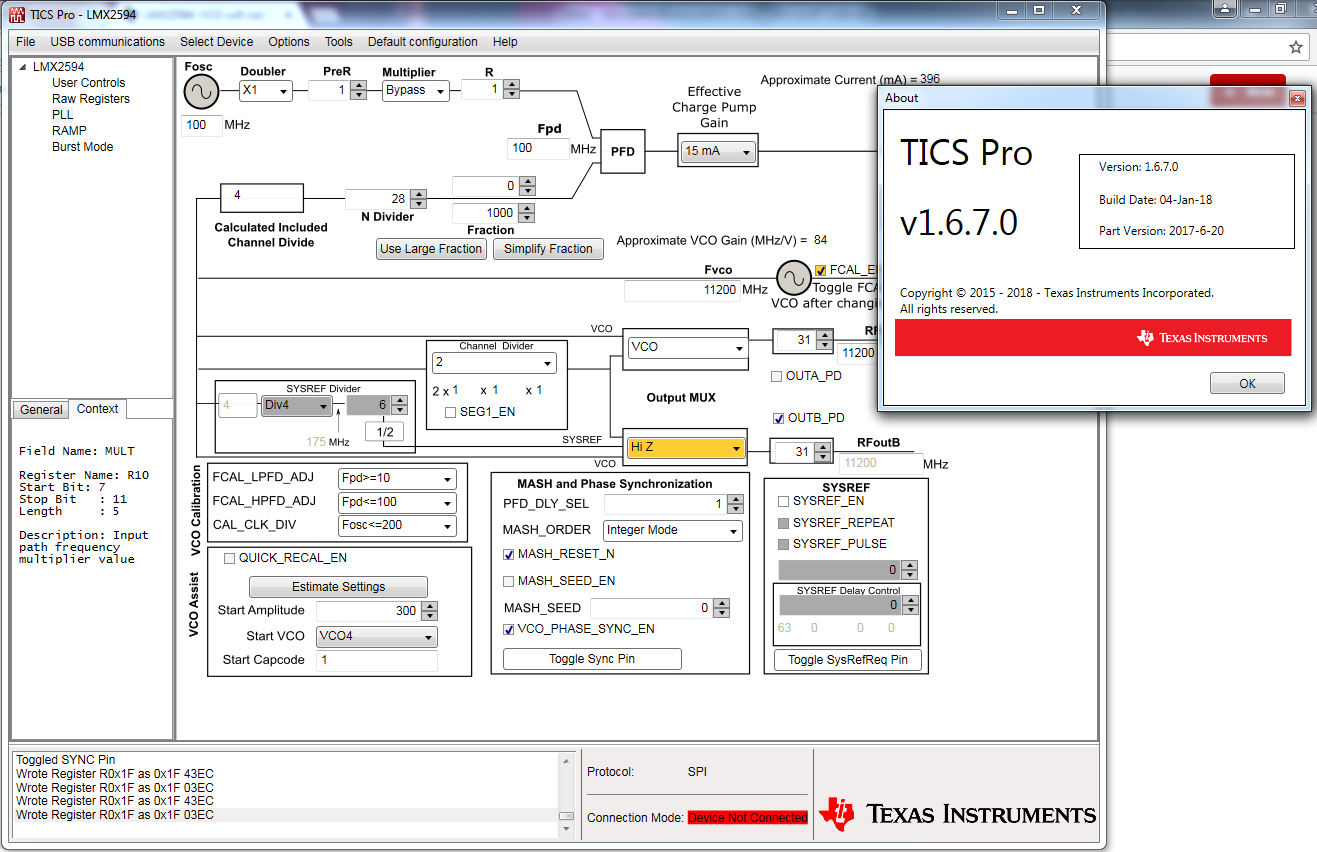This screenshot has width=1317, height=852.
Task: Click OK in the About dialog
Action: point(1247,384)
